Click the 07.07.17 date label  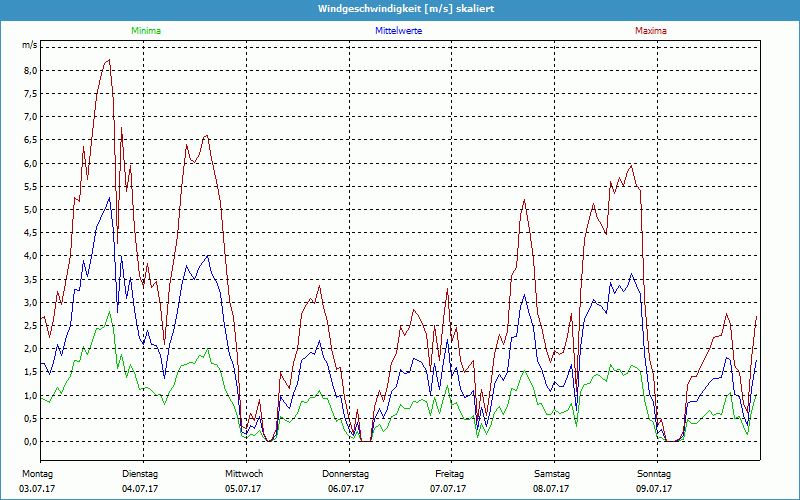[x=448, y=489]
